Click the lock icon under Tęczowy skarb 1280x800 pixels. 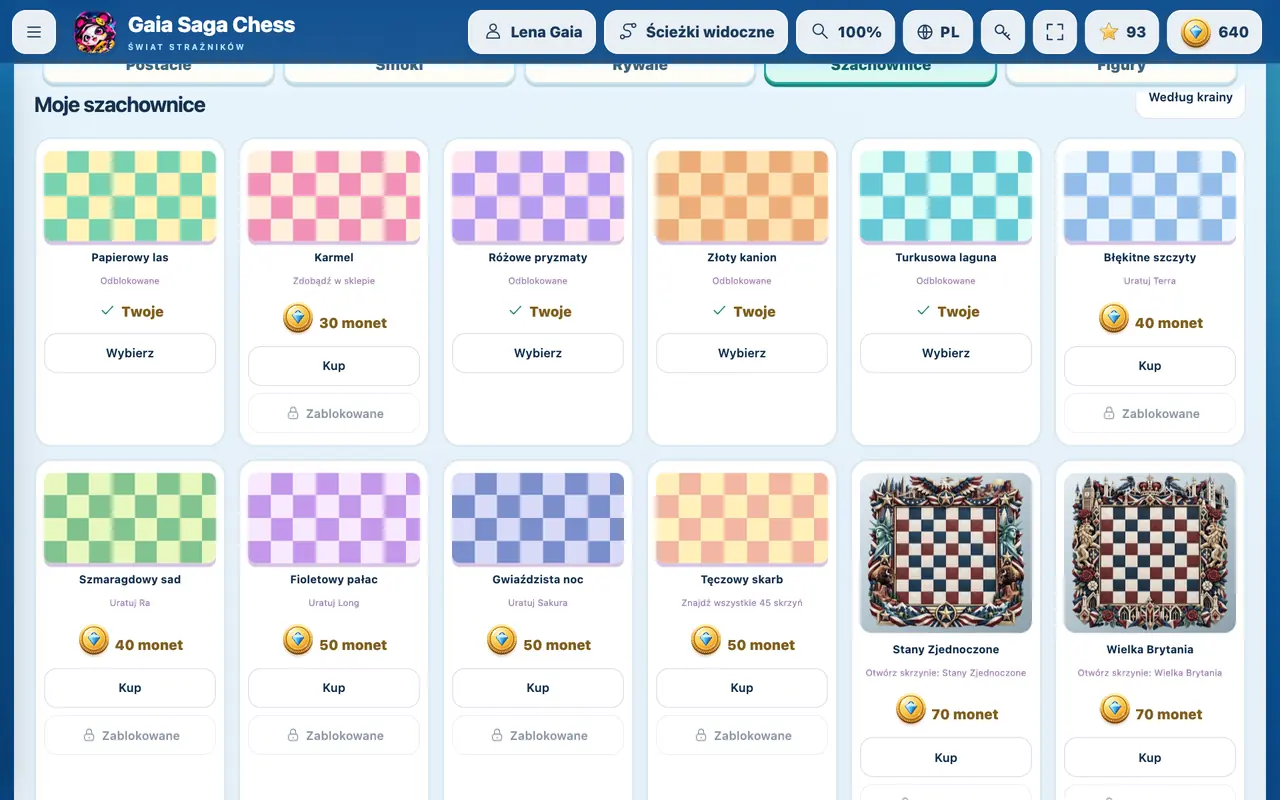click(701, 735)
